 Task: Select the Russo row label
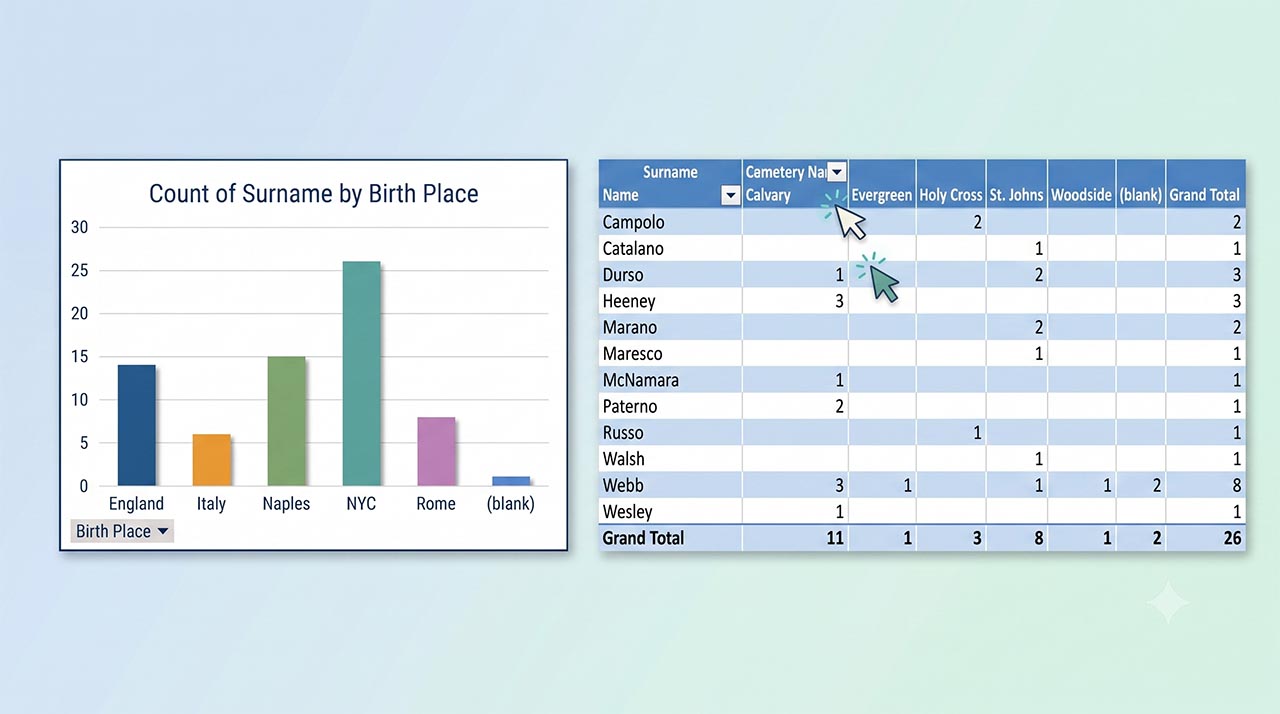[x=623, y=433]
